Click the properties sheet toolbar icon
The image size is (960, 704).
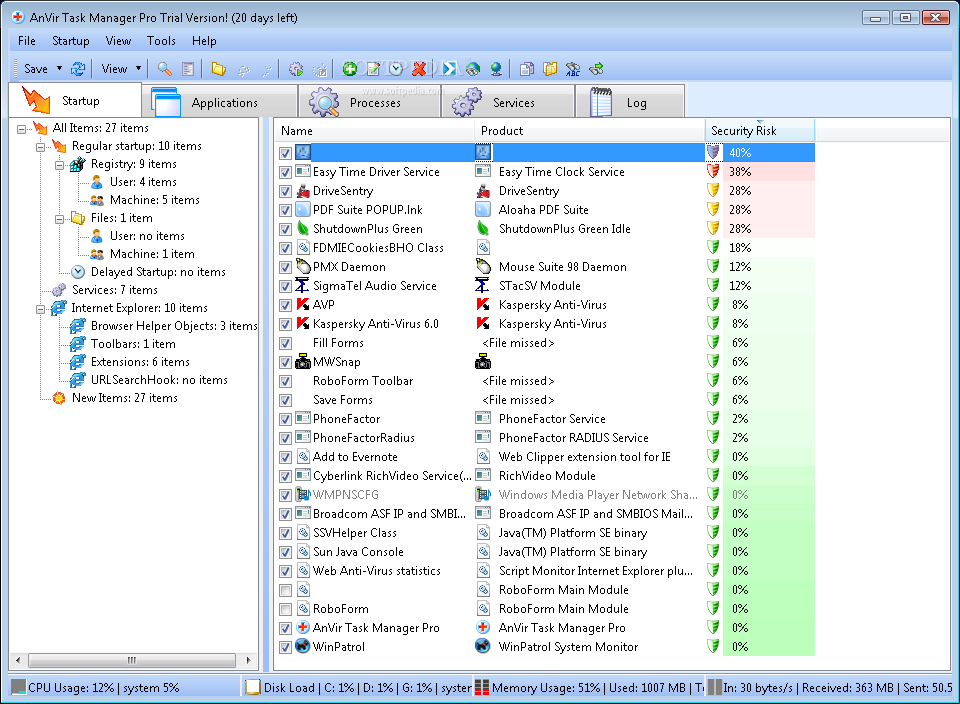(188, 69)
